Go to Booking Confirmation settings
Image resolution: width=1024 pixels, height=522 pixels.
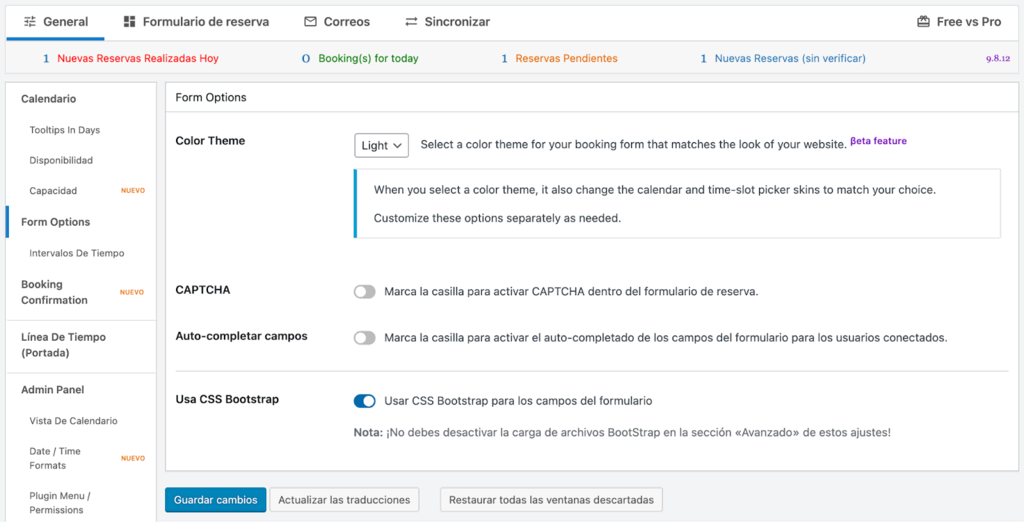click(54, 292)
